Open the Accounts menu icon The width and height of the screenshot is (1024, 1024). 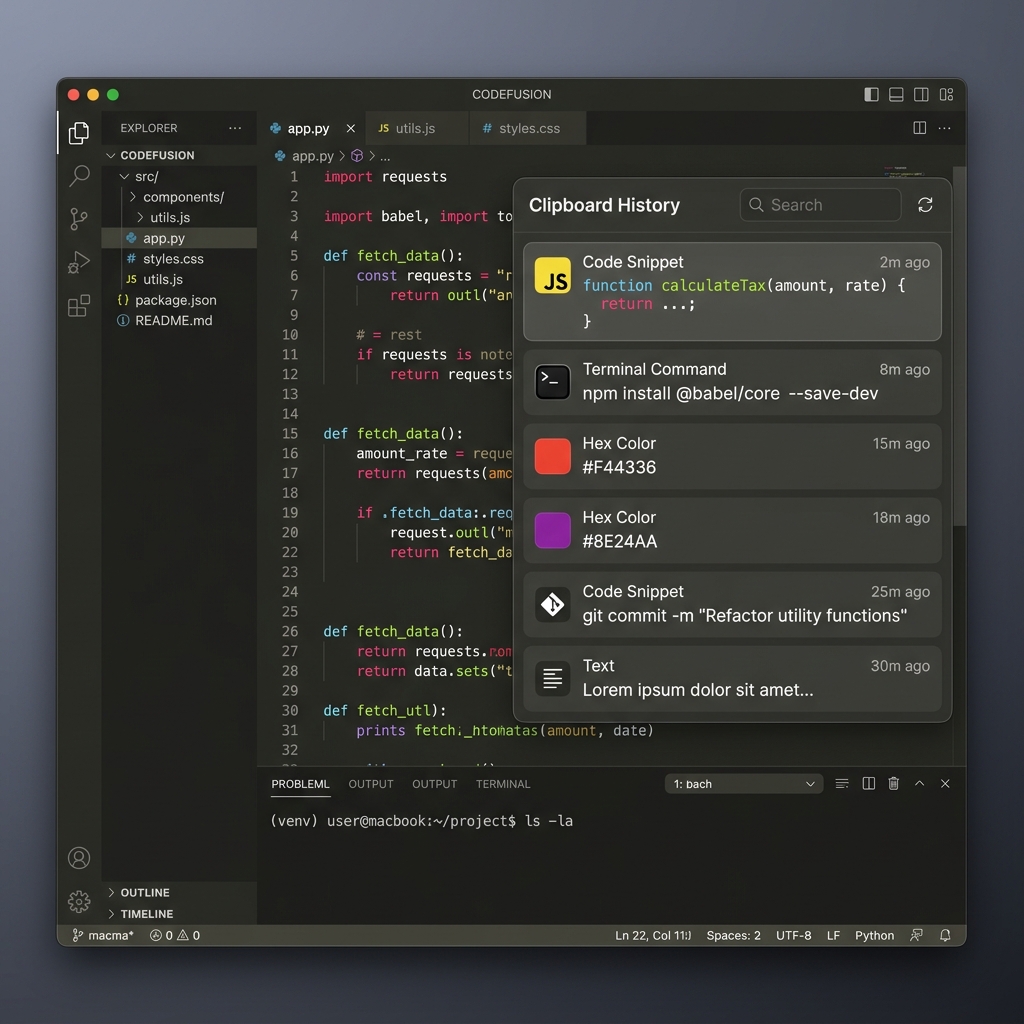pyautogui.click(x=79, y=858)
